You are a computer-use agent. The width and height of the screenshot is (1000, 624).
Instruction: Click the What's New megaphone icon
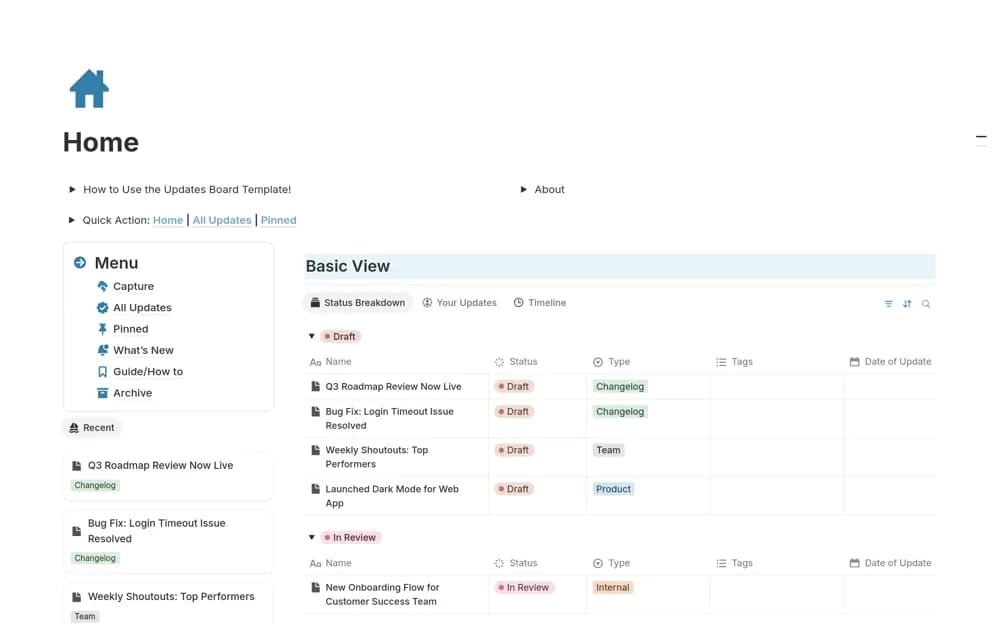pyautogui.click(x=102, y=350)
